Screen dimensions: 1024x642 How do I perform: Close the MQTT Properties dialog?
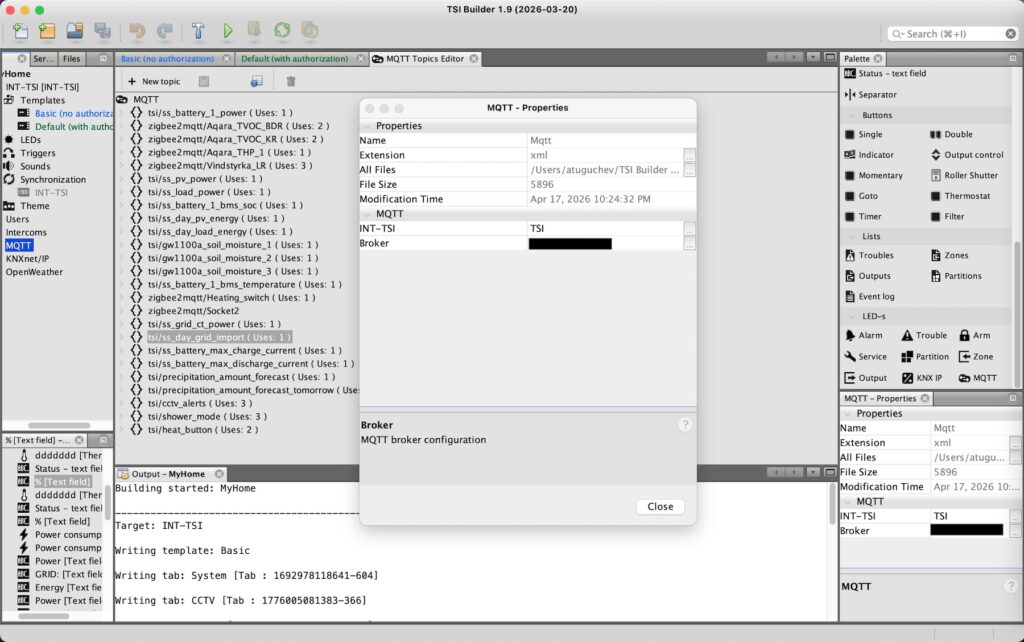point(660,507)
